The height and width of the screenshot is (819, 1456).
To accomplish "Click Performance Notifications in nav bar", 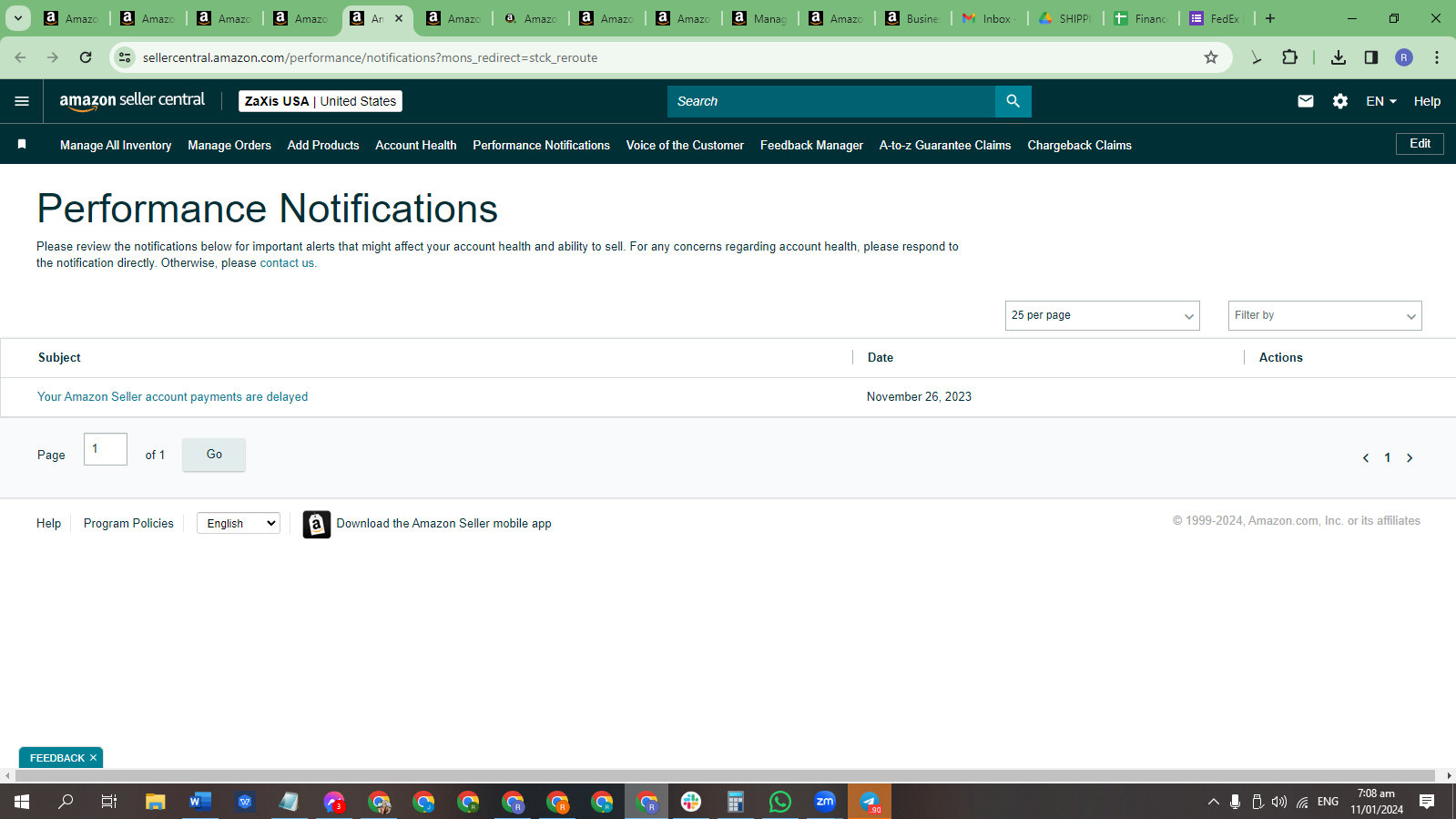I will [x=541, y=145].
